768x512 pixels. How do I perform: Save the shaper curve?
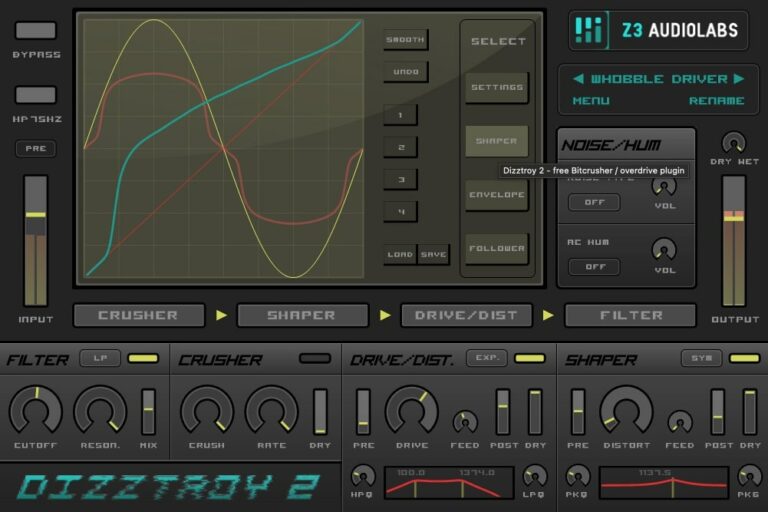pyautogui.click(x=433, y=254)
